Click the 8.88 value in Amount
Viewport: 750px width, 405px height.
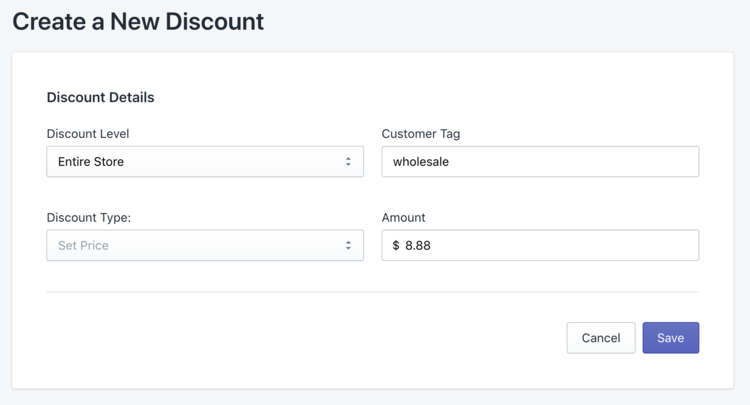(418, 246)
